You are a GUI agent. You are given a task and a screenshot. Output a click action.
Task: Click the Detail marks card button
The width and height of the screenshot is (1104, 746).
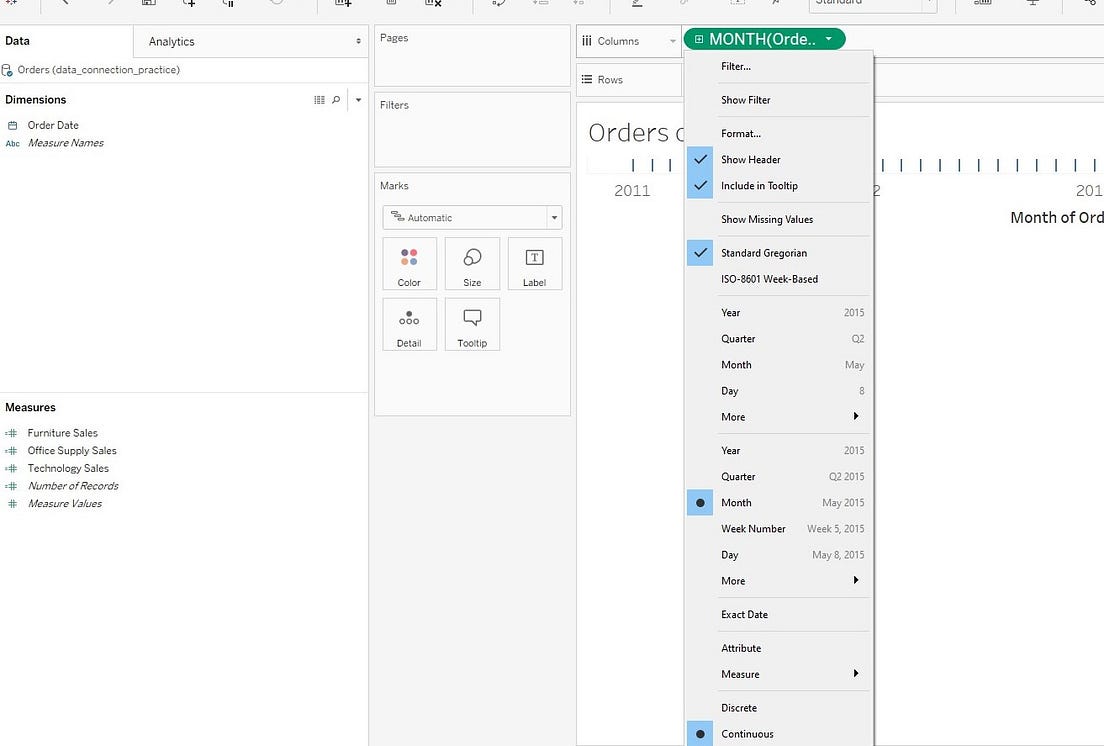pyautogui.click(x=409, y=324)
